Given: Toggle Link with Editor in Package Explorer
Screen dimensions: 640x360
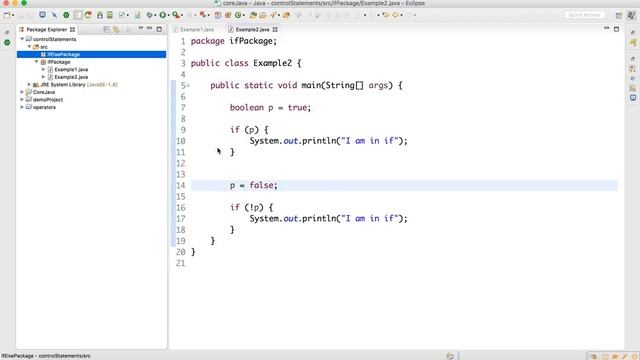Looking at the screenshot, I should pos(116,29).
